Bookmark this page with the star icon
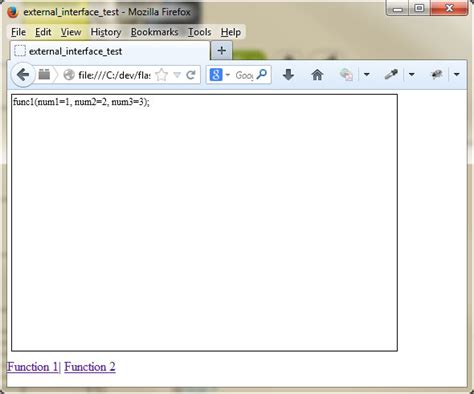Screen dimensions: 474x394 161,75
